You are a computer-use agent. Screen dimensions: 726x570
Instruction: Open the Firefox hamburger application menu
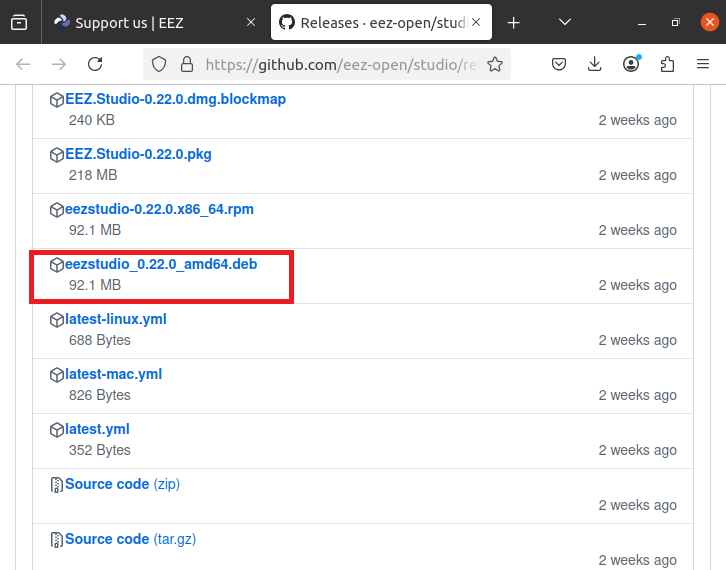703,64
